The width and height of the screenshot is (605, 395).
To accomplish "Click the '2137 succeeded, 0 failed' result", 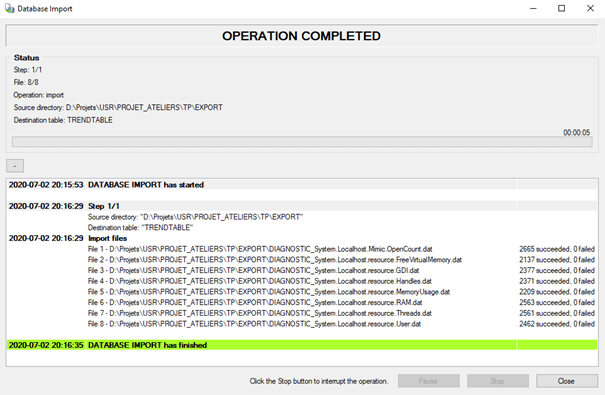I will point(557,260).
